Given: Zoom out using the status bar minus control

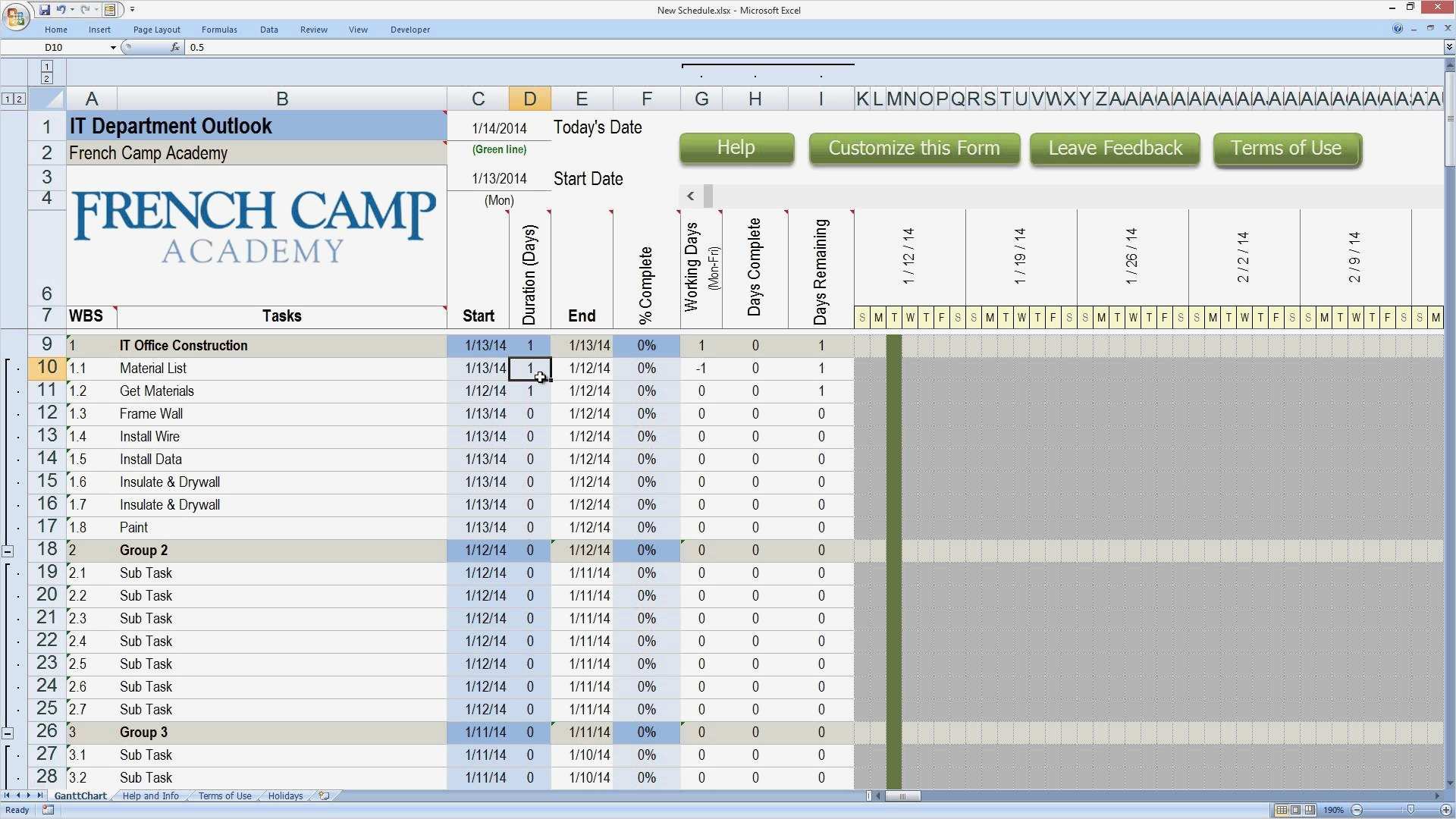Looking at the screenshot, I should [x=1357, y=809].
